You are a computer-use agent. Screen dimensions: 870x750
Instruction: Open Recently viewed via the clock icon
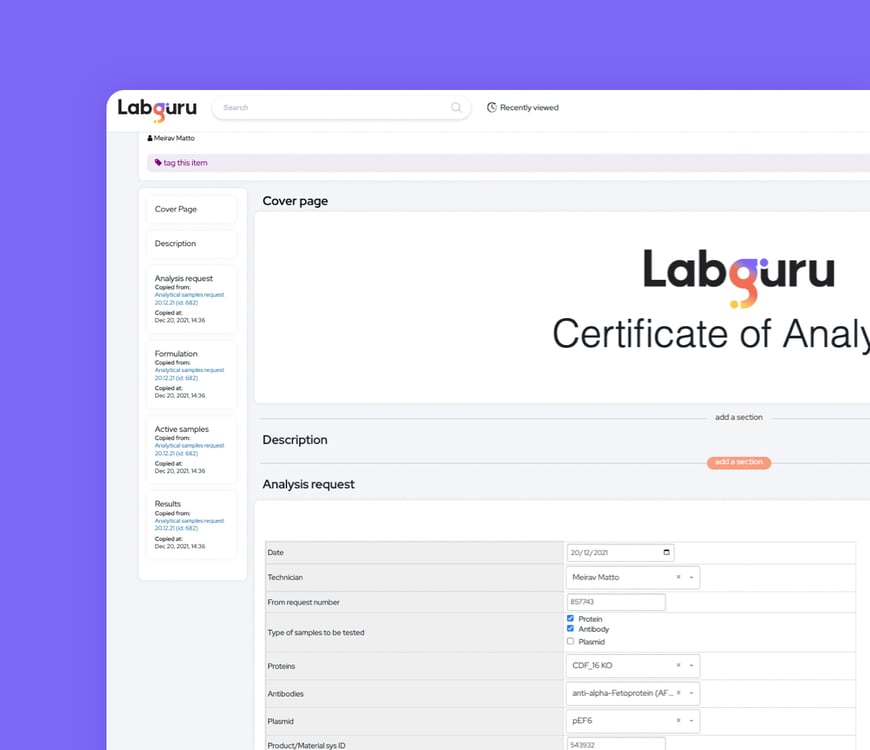click(x=491, y=107)
